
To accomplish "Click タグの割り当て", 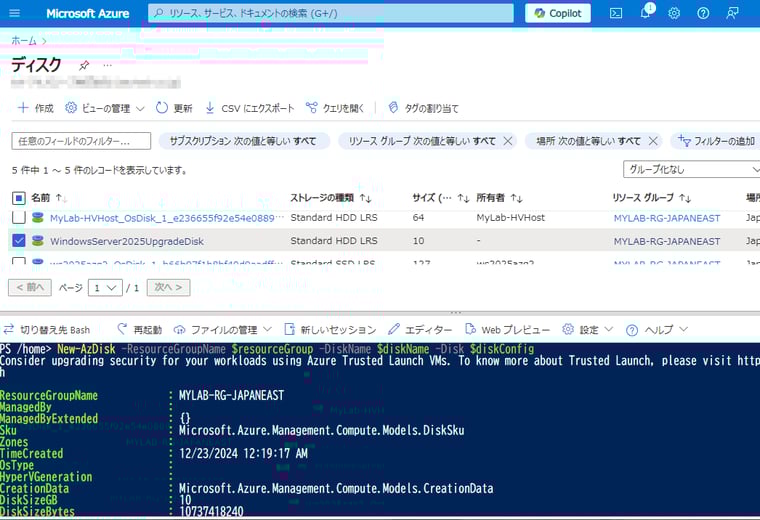I will pos(424,108).
